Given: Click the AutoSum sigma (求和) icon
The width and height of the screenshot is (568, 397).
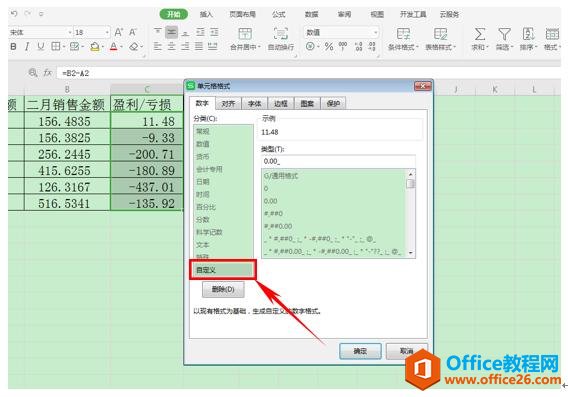Looking at the screenshot, I should [480, 34].
